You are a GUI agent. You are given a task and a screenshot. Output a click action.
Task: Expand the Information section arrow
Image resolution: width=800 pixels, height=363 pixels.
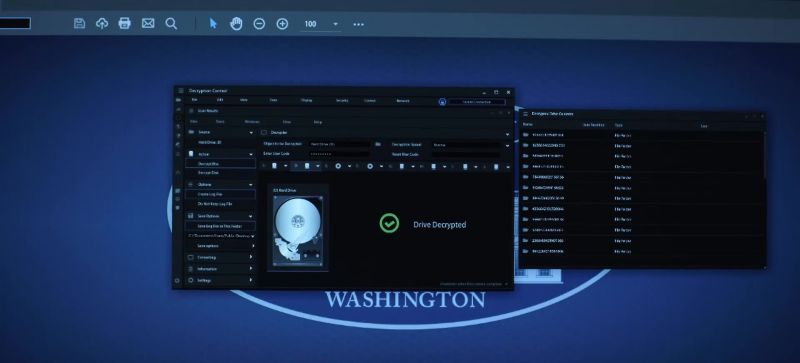[252, 269]
